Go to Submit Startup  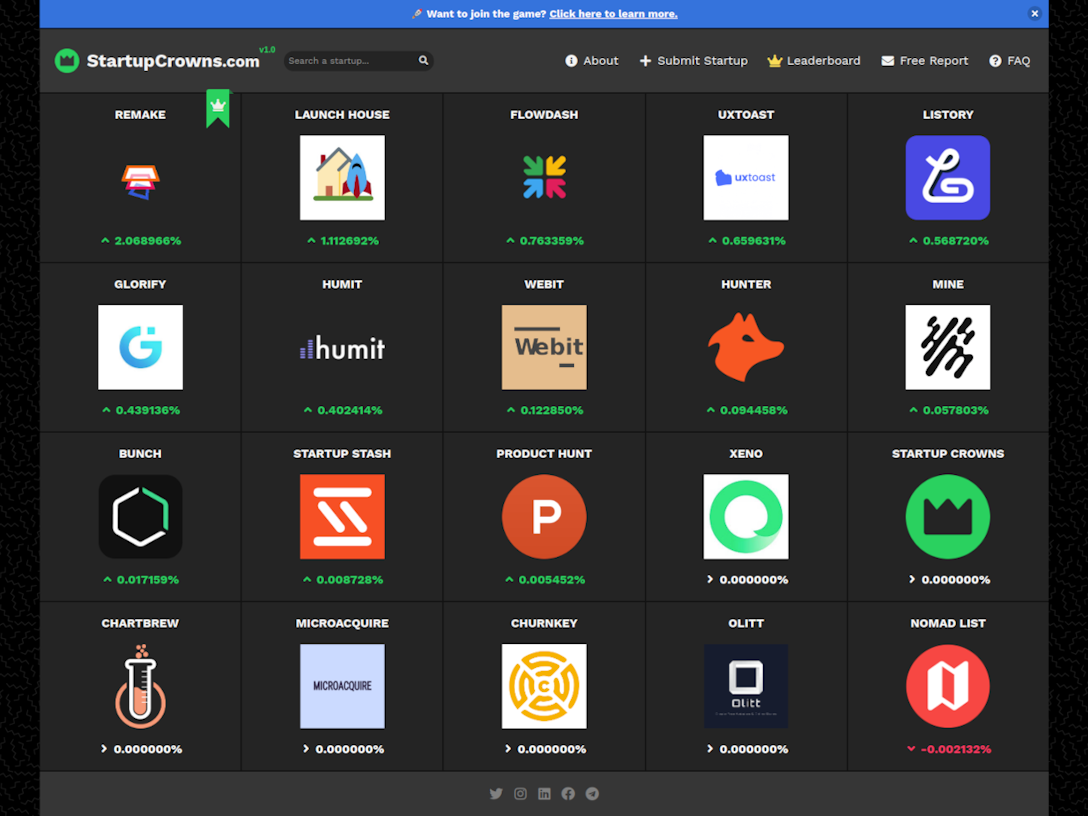tap(693, 61)
